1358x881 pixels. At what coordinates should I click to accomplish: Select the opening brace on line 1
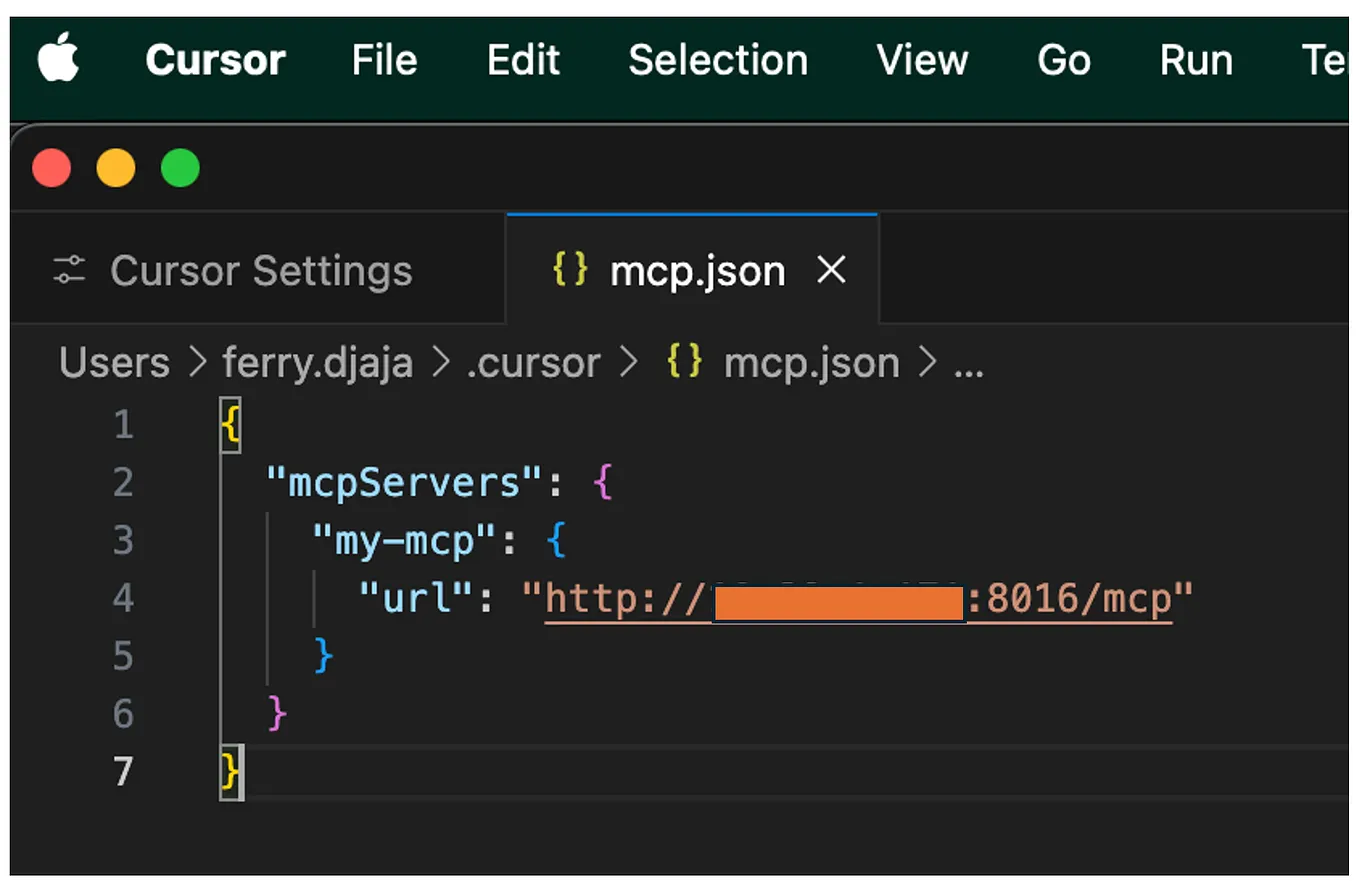pyautogui.click(x=230, y=422)
